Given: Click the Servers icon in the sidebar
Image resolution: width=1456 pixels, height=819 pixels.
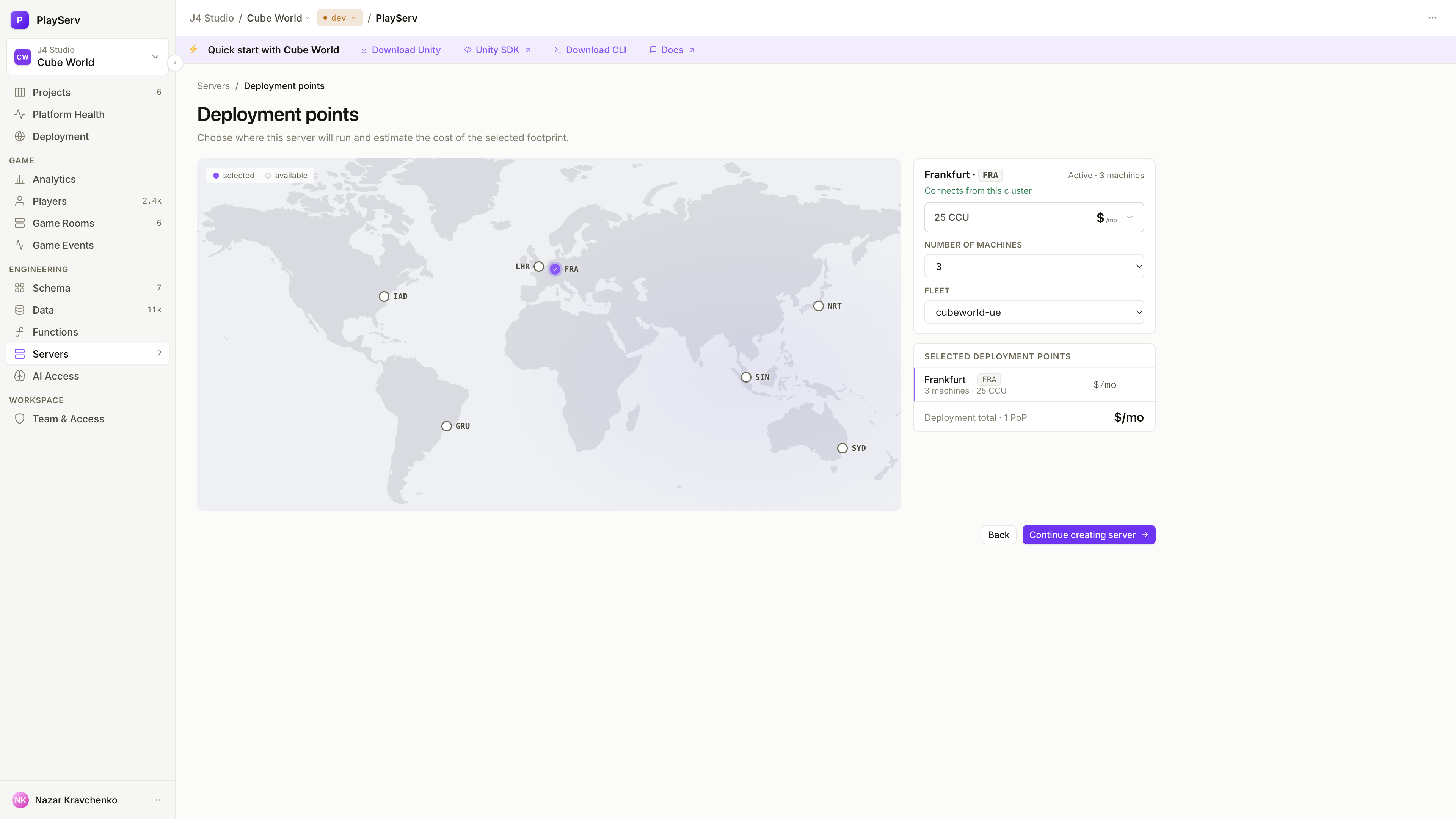Looking at the screenshot, I should point(20,354).
